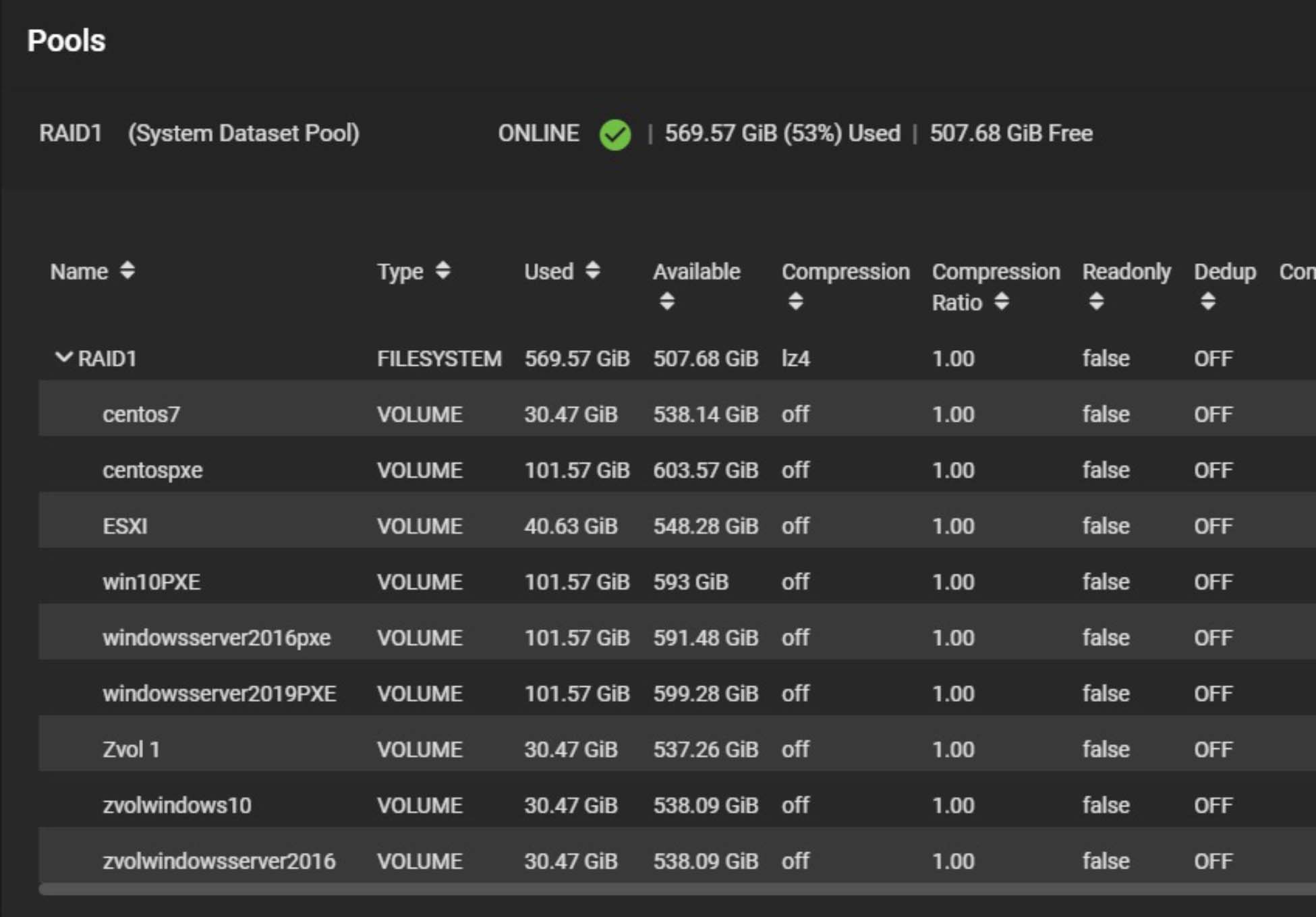Sort table by Used arrows
The height and width of the screenshot is (917, 1316).
click(x=593, y=271)
